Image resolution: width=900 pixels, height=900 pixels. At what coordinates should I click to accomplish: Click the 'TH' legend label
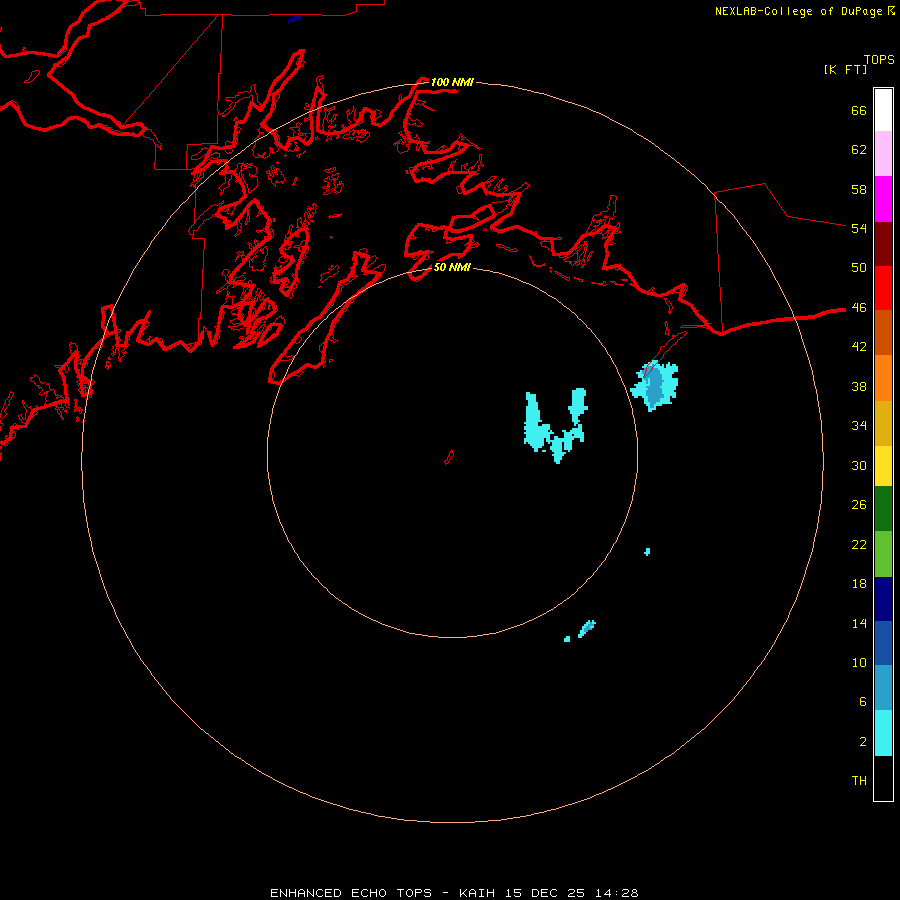pos(859,781)
